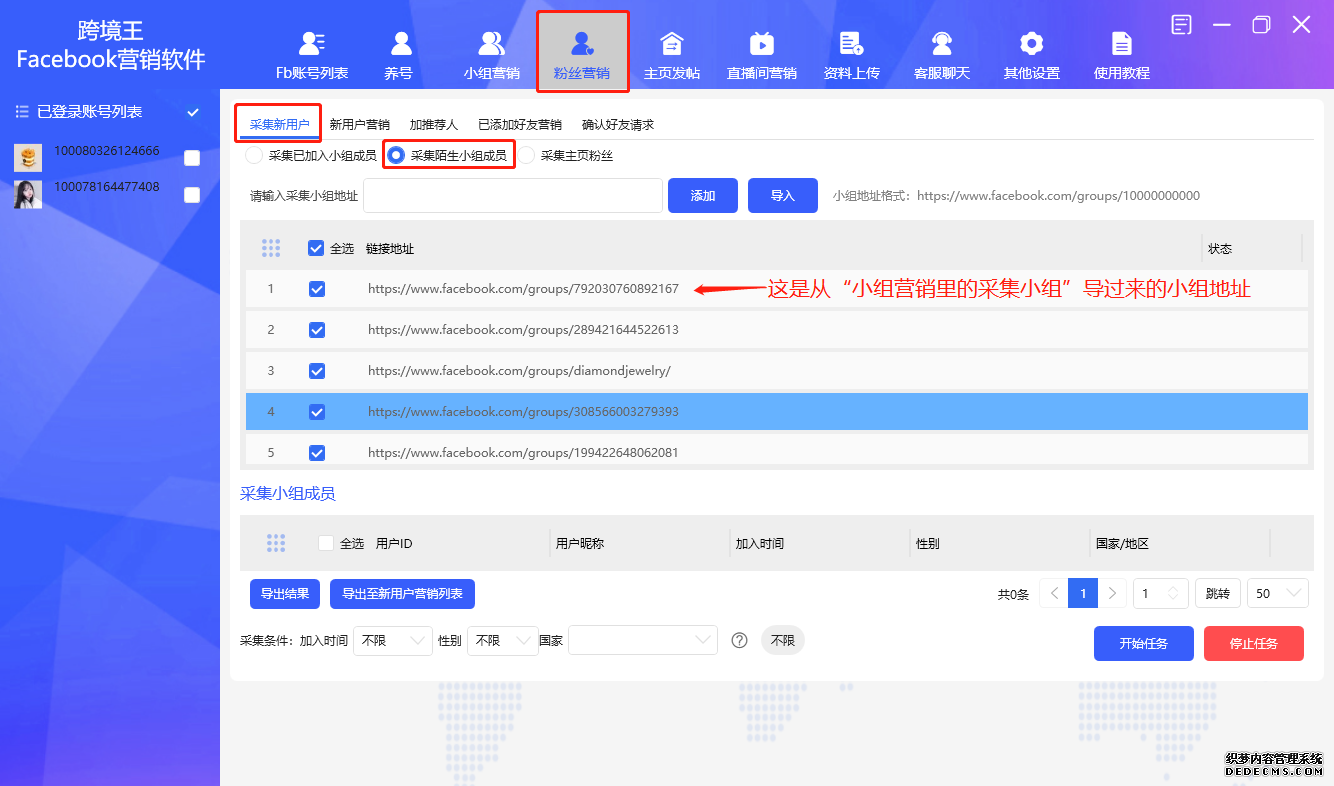Change page size from 50 dropdown
This screenshot has height=786, width=1334.
pos(1277,592)
